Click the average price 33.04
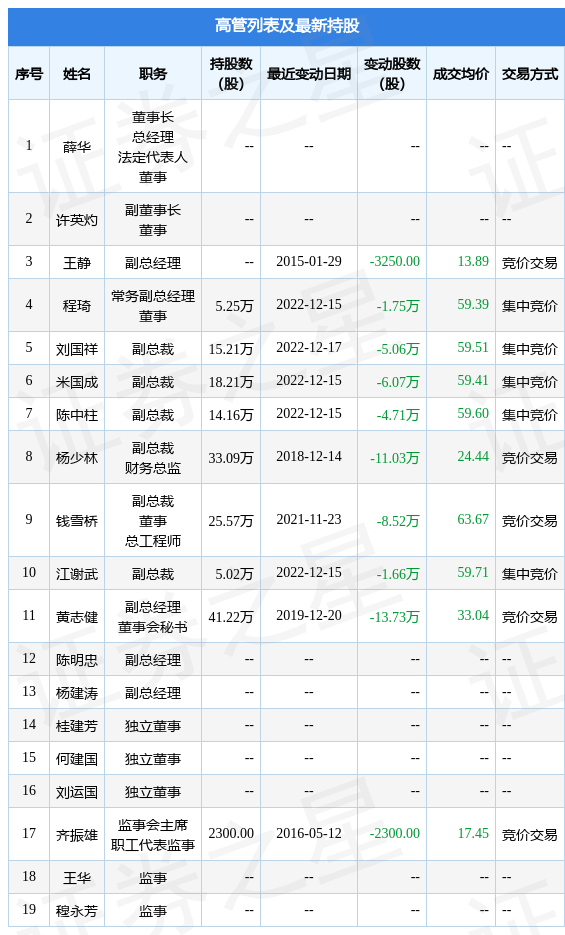 pyautogui.click(x=473, y=615)
